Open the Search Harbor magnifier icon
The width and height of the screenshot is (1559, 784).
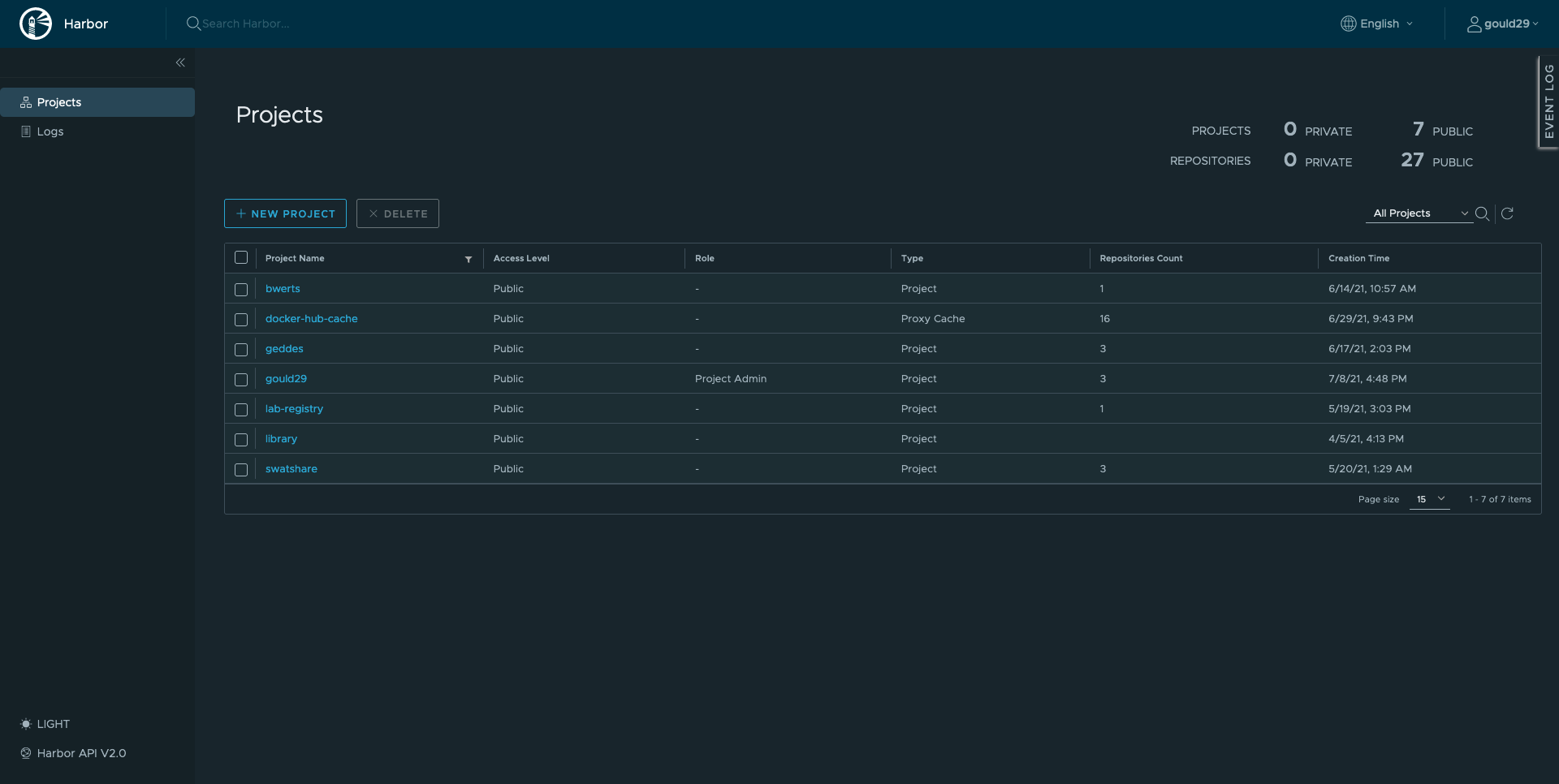click(x=193, y=24)
